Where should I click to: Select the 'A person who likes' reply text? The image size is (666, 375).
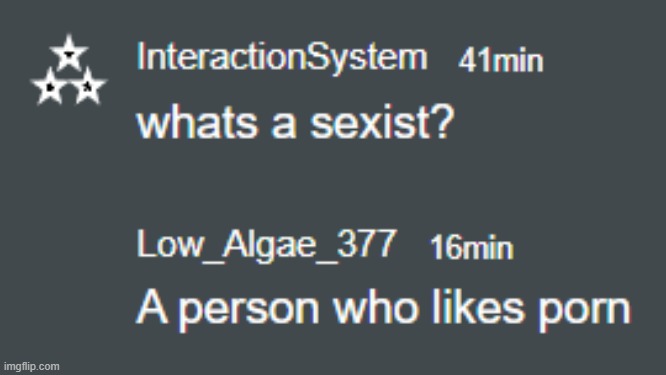click(330, 308)
